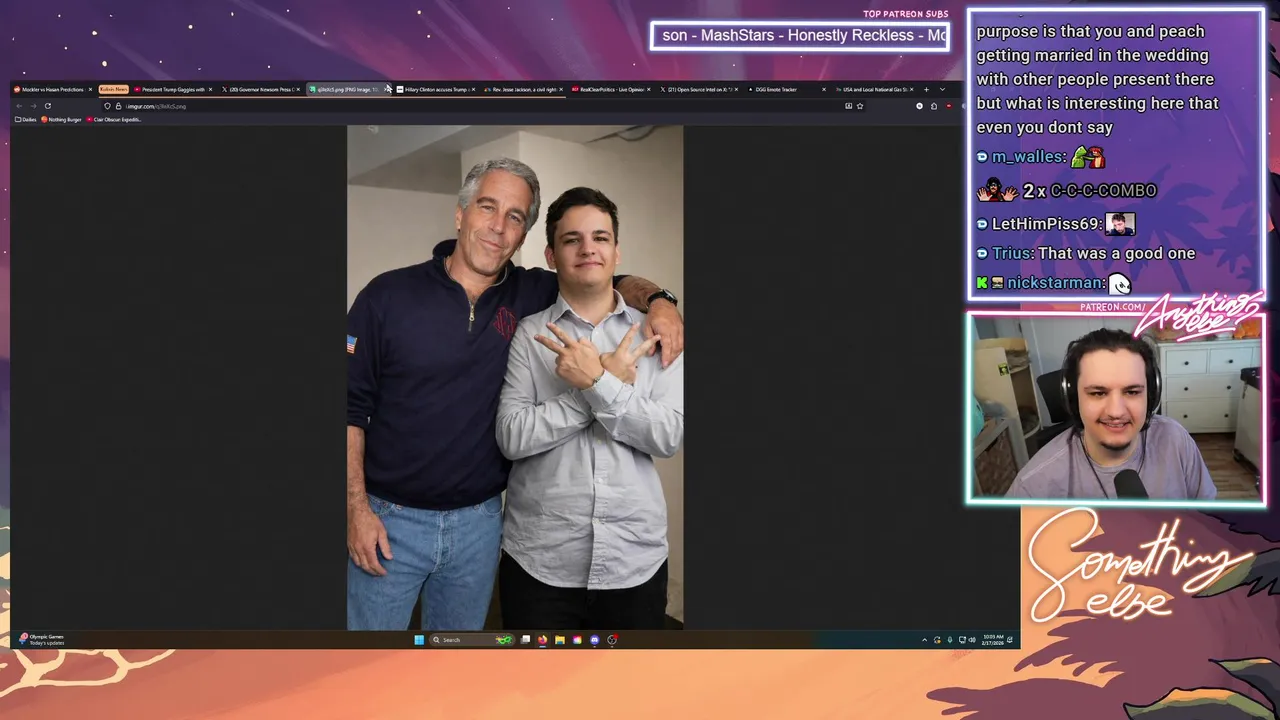Open the Clair Obscur Expedition bookmark
The image size is (1280, 720).
point(114,119)
